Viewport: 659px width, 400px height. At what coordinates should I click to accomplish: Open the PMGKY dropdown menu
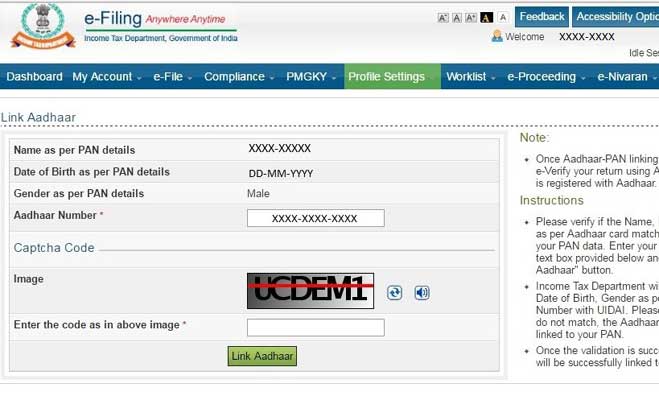click(310, 77)
